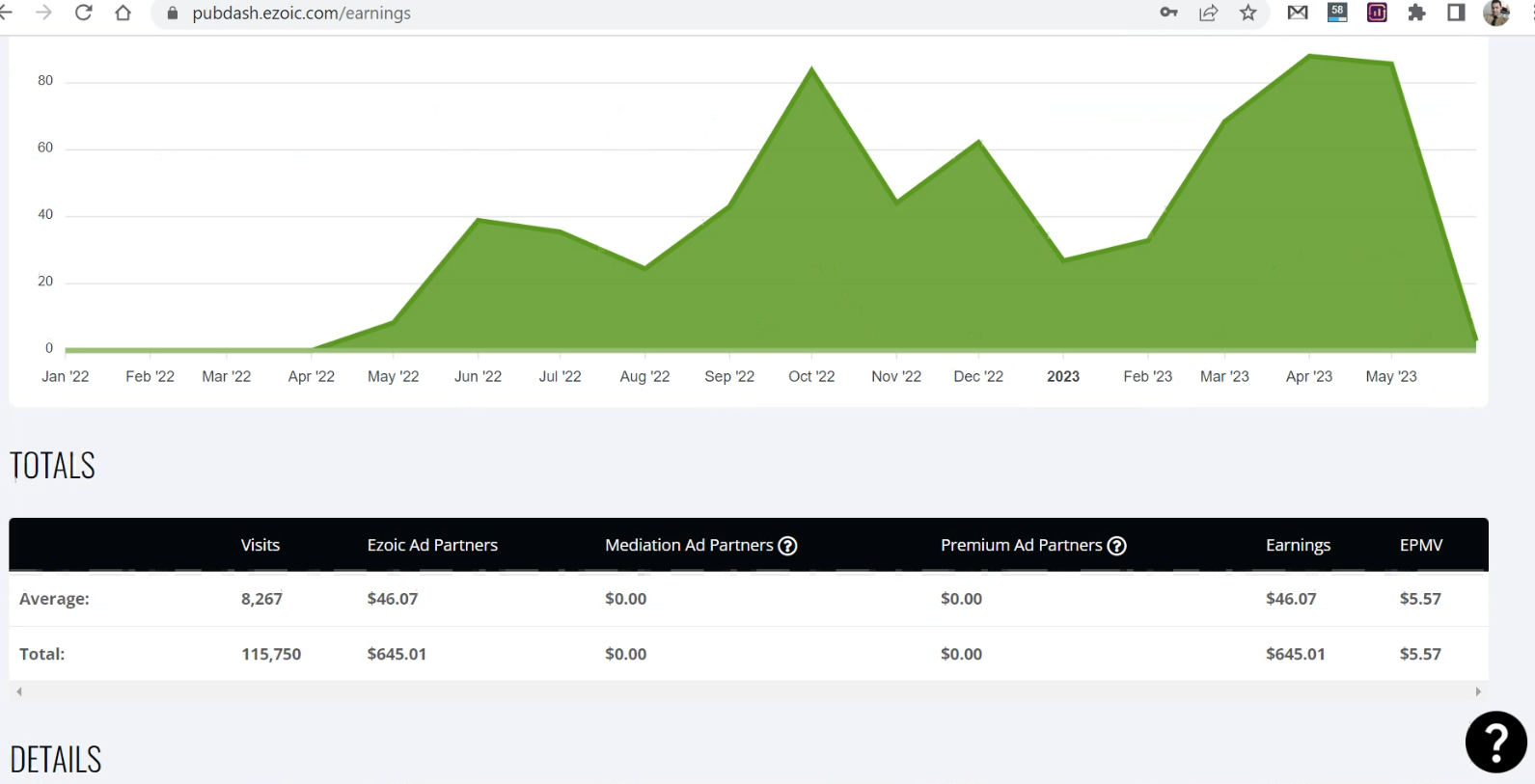Viewport: 1535px width, 784px height.
Task: Click the Nov '22 axis label
Action: click(x=896, y=376)
